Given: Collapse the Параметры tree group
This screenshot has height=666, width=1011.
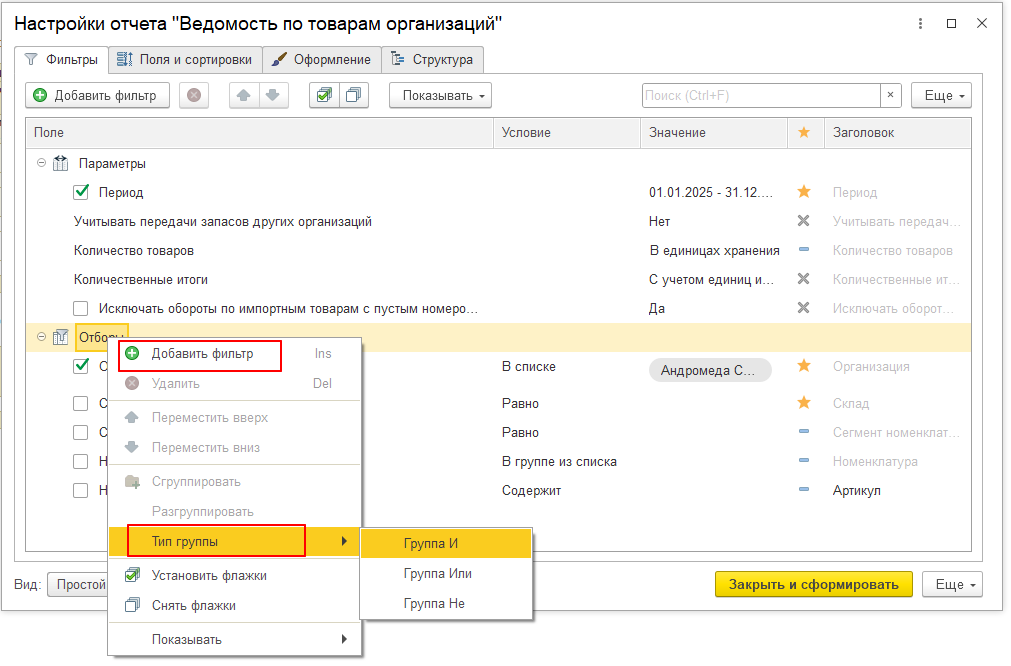Looking at the screenshot, I should coord(41,163).
